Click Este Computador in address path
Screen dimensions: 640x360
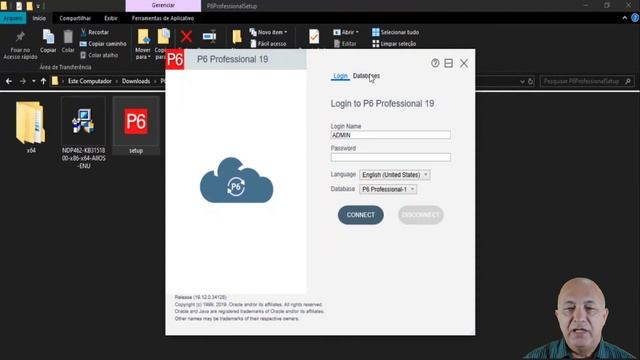(x=90, y=81)
